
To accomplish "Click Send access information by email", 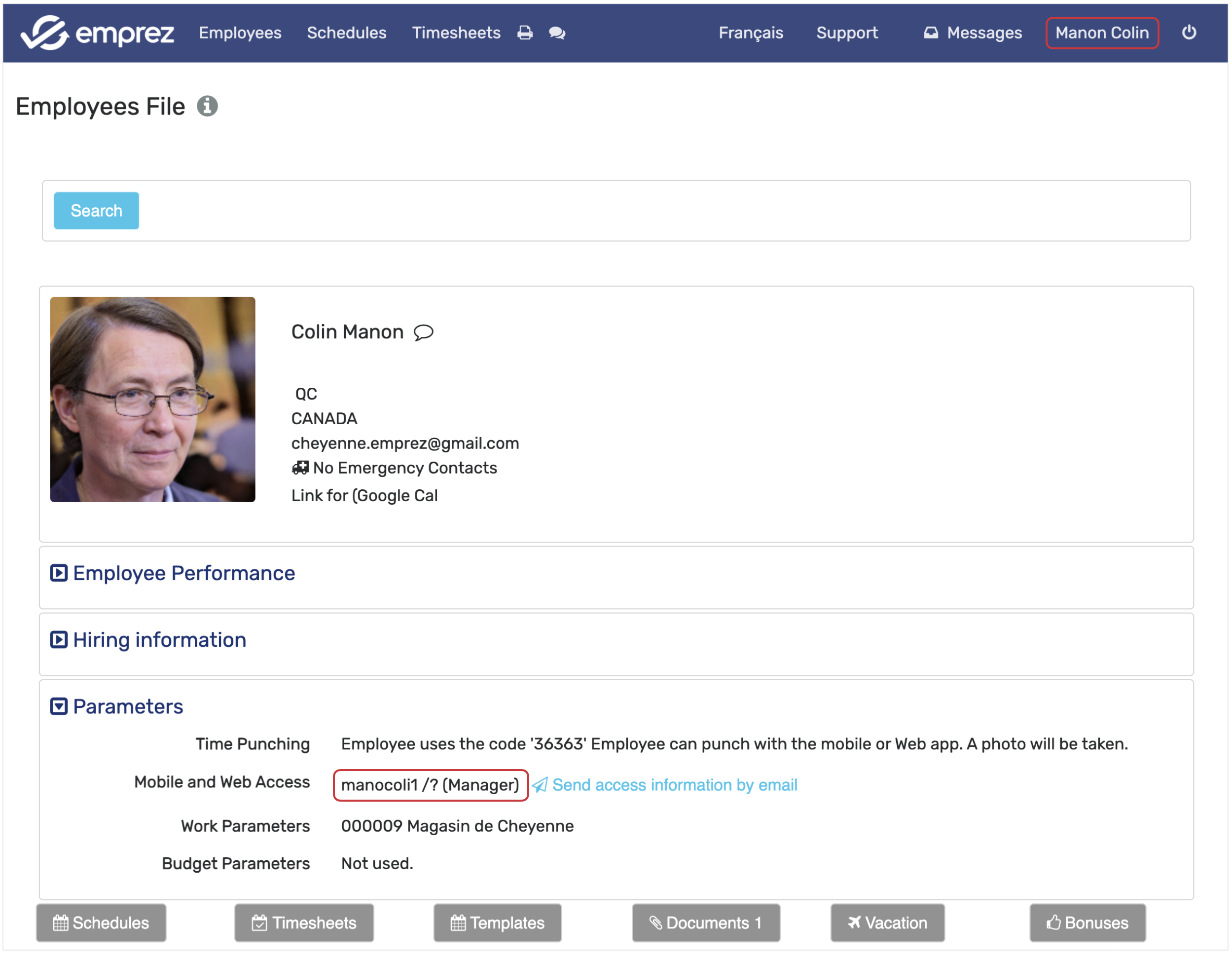I will pyautogui.click(x=675, y=785).
